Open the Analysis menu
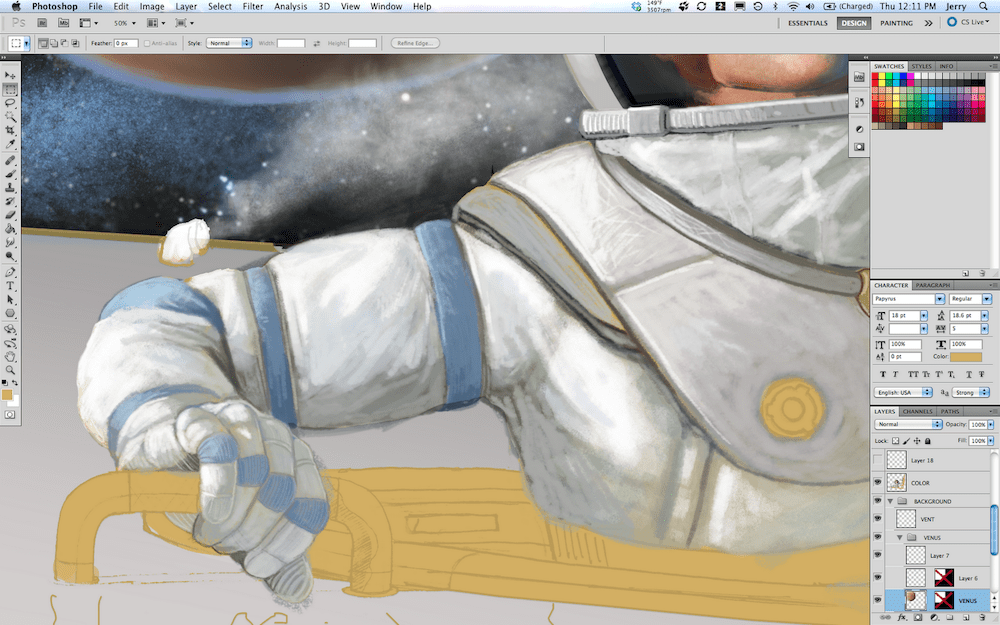 pos(290,6)
